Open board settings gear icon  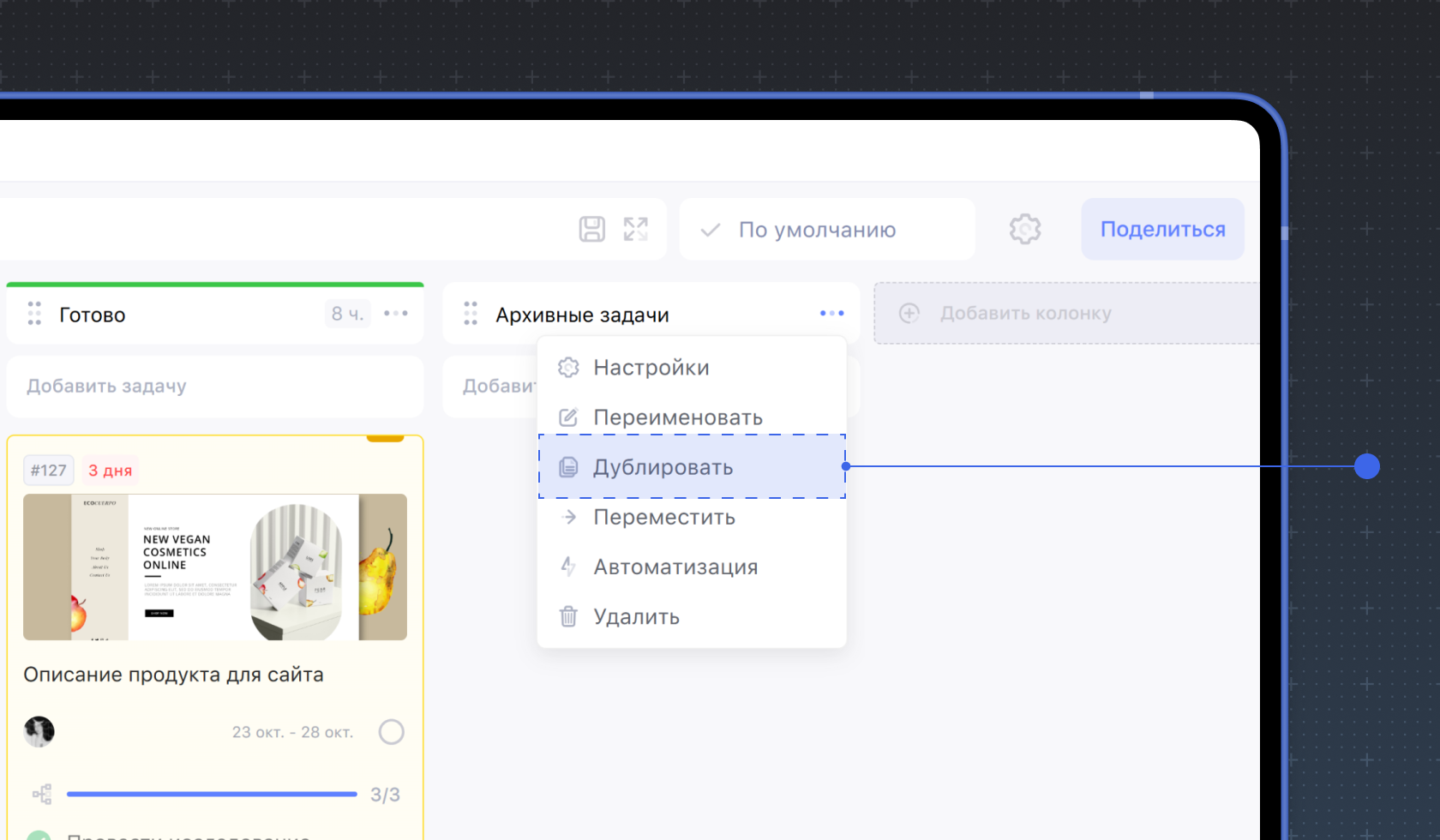click(x=1024, y=229)
